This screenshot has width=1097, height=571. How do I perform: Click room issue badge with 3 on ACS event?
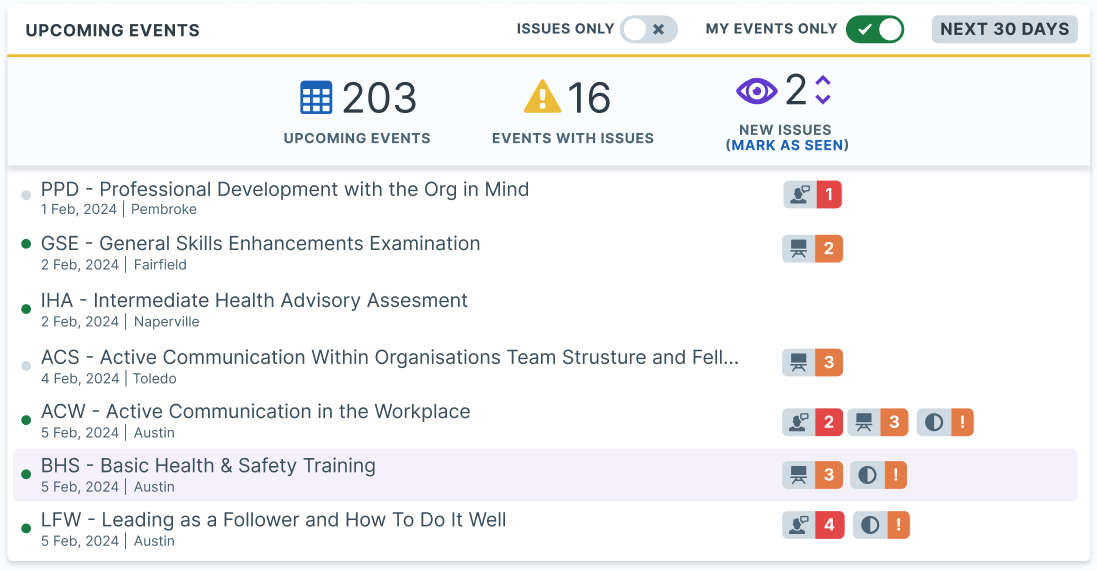(x=812, y=362)
